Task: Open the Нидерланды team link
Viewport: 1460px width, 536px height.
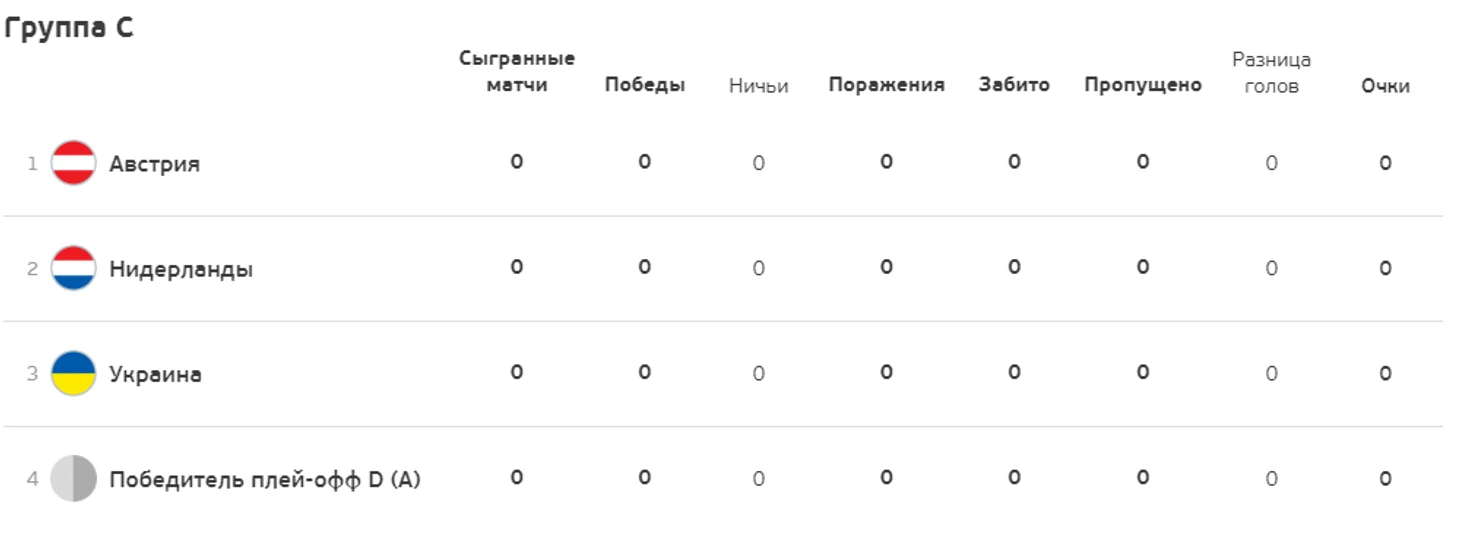Action: coord(181,269)
